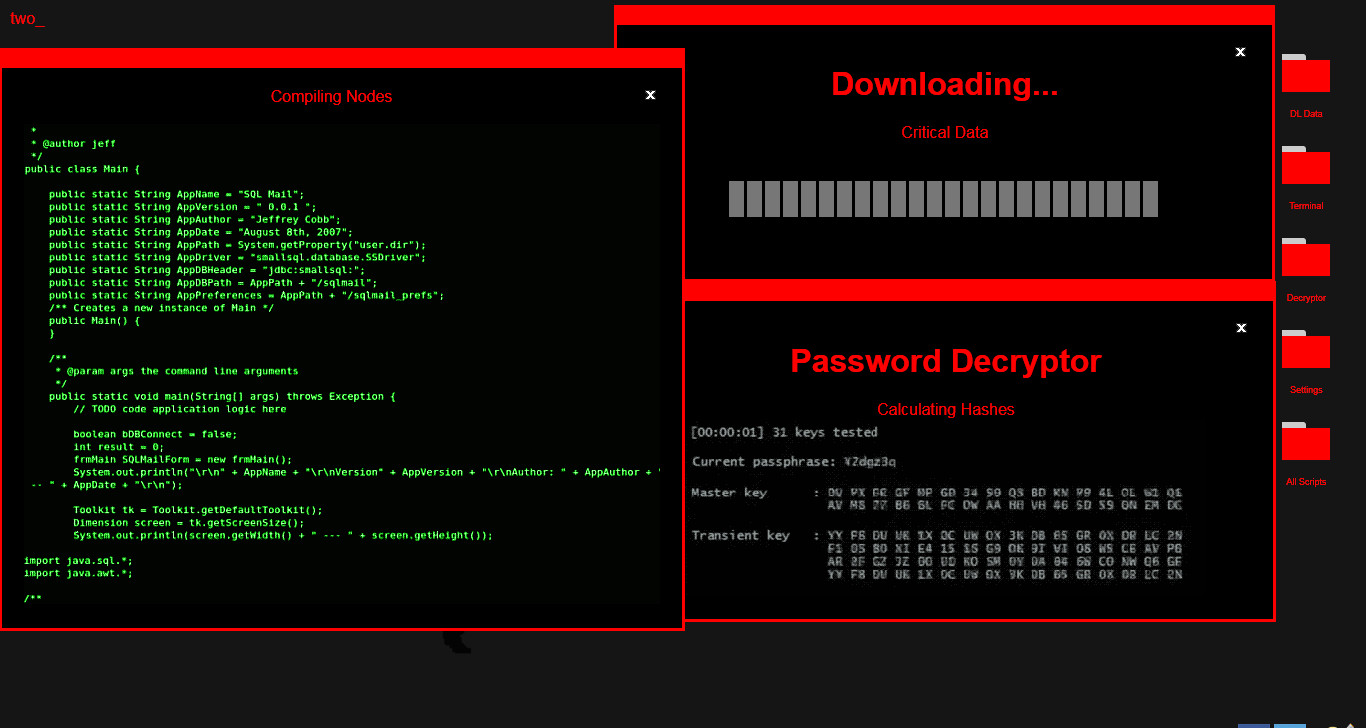Screen dimensions: 1366x728
Task: Click 'Dimension screen = tk.getScreenSize();' line
Action: (x=189, y=522)
